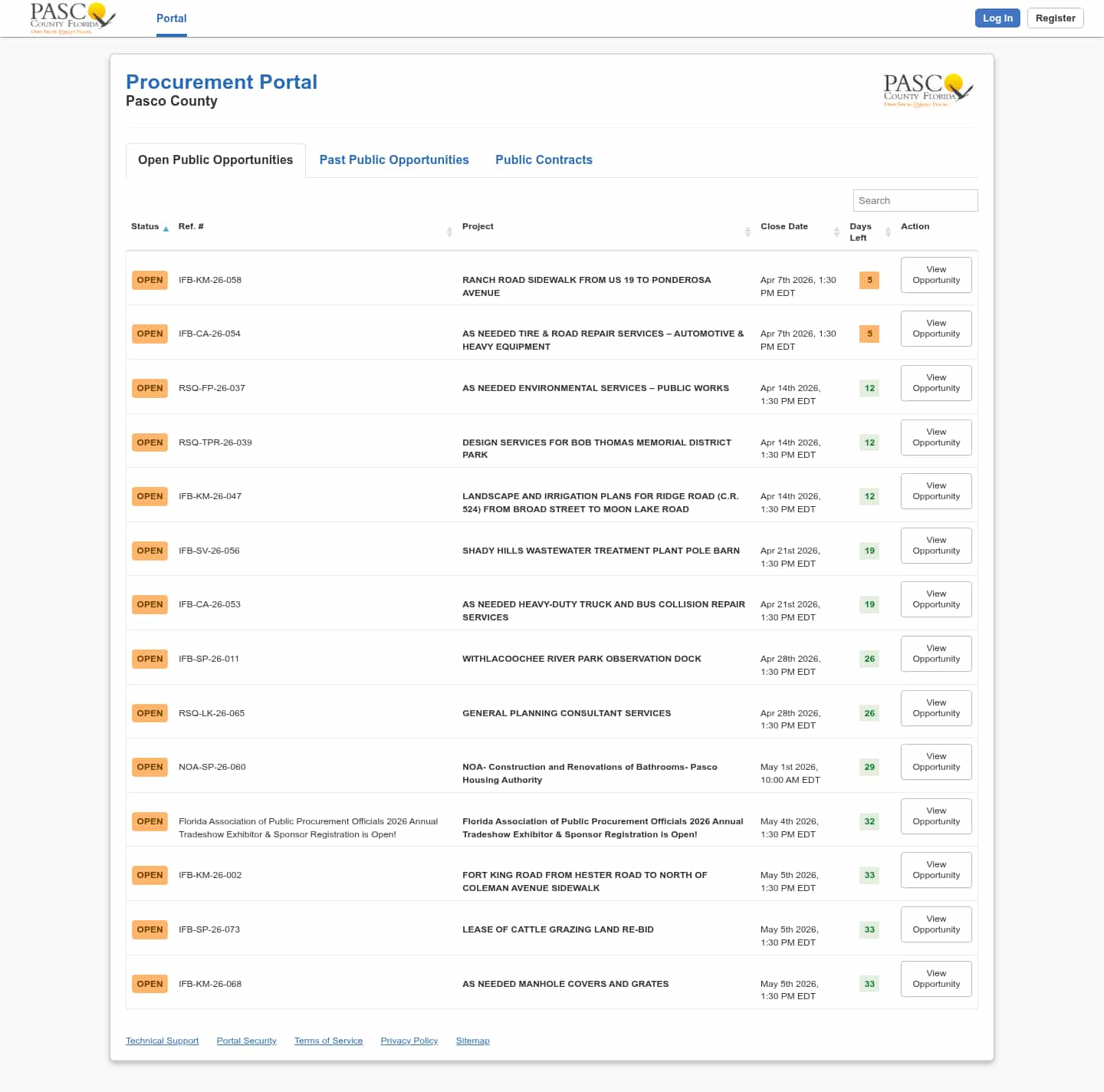Sort by Close Date column arrows
The image size is (1104, 1092).
(836, 232)
